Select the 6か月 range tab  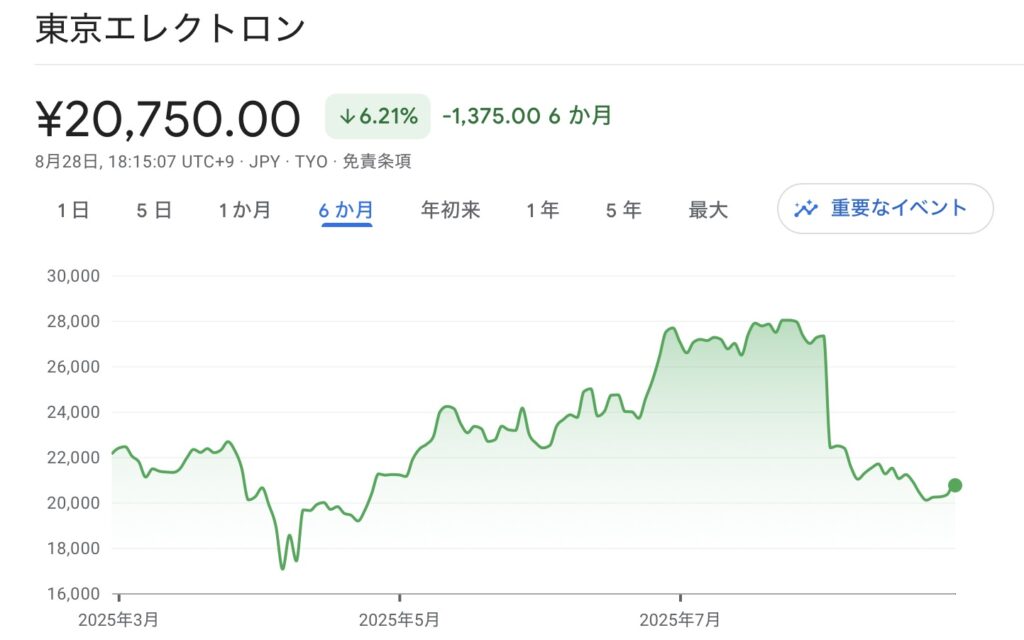[x=346, y=210]
